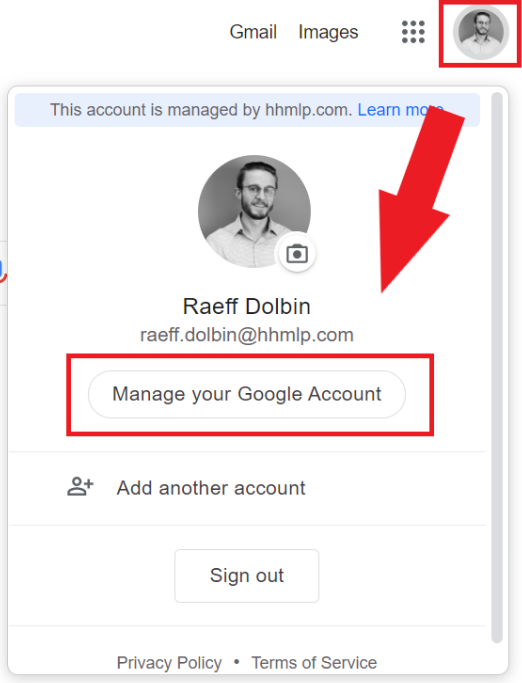Open the Privacy Policy link
522x683 pixels.
(169, 663)
